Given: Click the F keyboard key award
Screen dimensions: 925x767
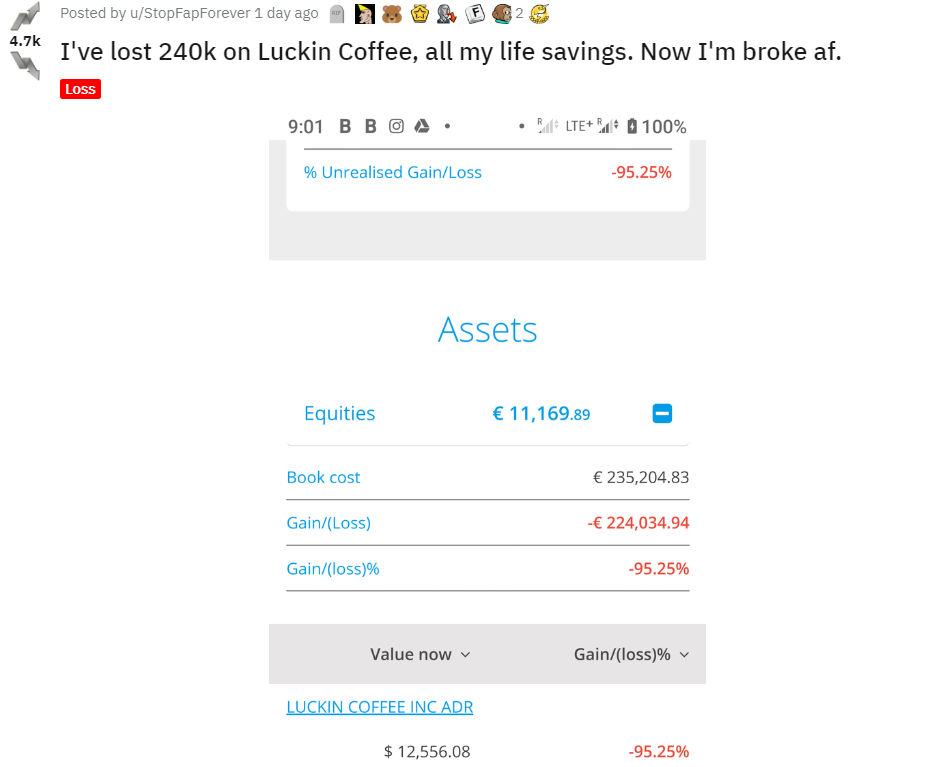Looking at the screenshot, I should point(475,14).
